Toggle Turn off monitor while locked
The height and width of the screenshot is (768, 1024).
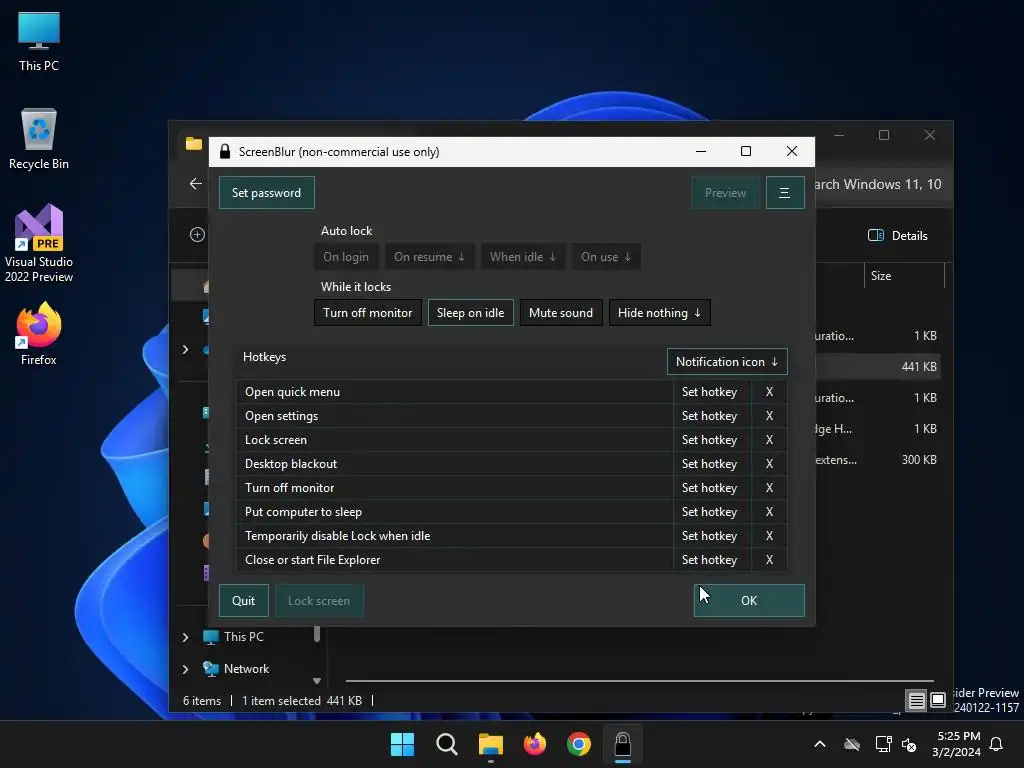[x=368, y=313]
